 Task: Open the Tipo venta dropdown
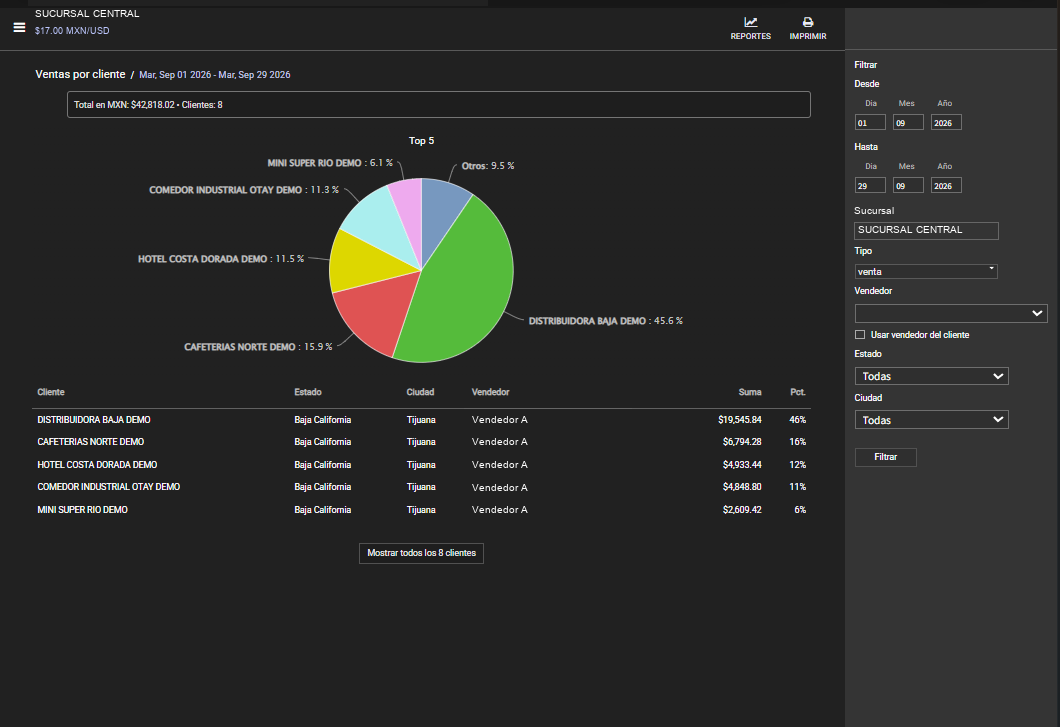click(x=926, y=271)
